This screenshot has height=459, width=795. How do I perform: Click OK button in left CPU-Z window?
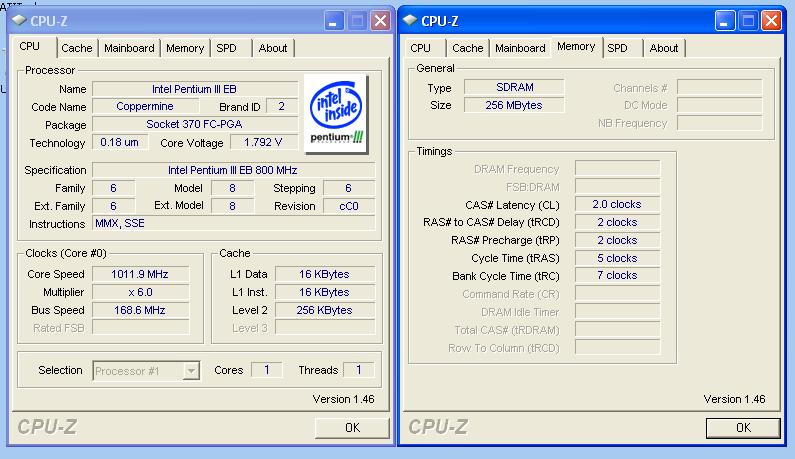pos(352,428)
